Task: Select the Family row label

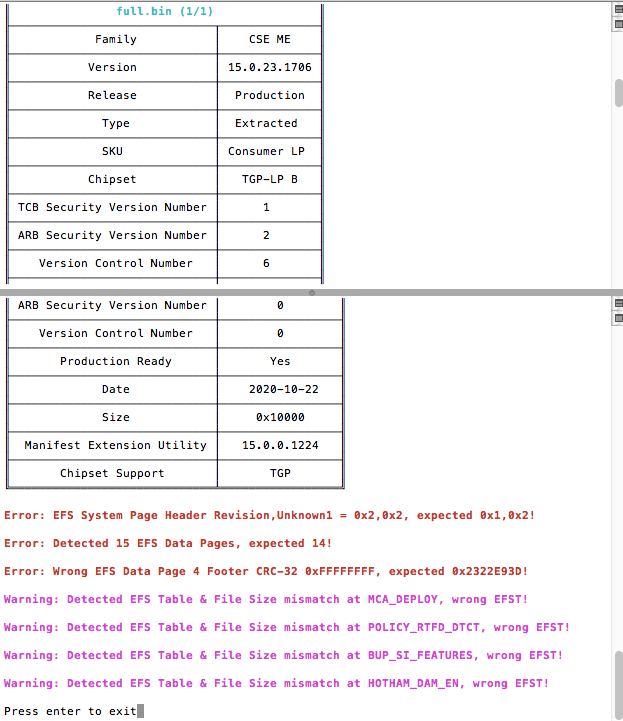Action: point(116,40)
